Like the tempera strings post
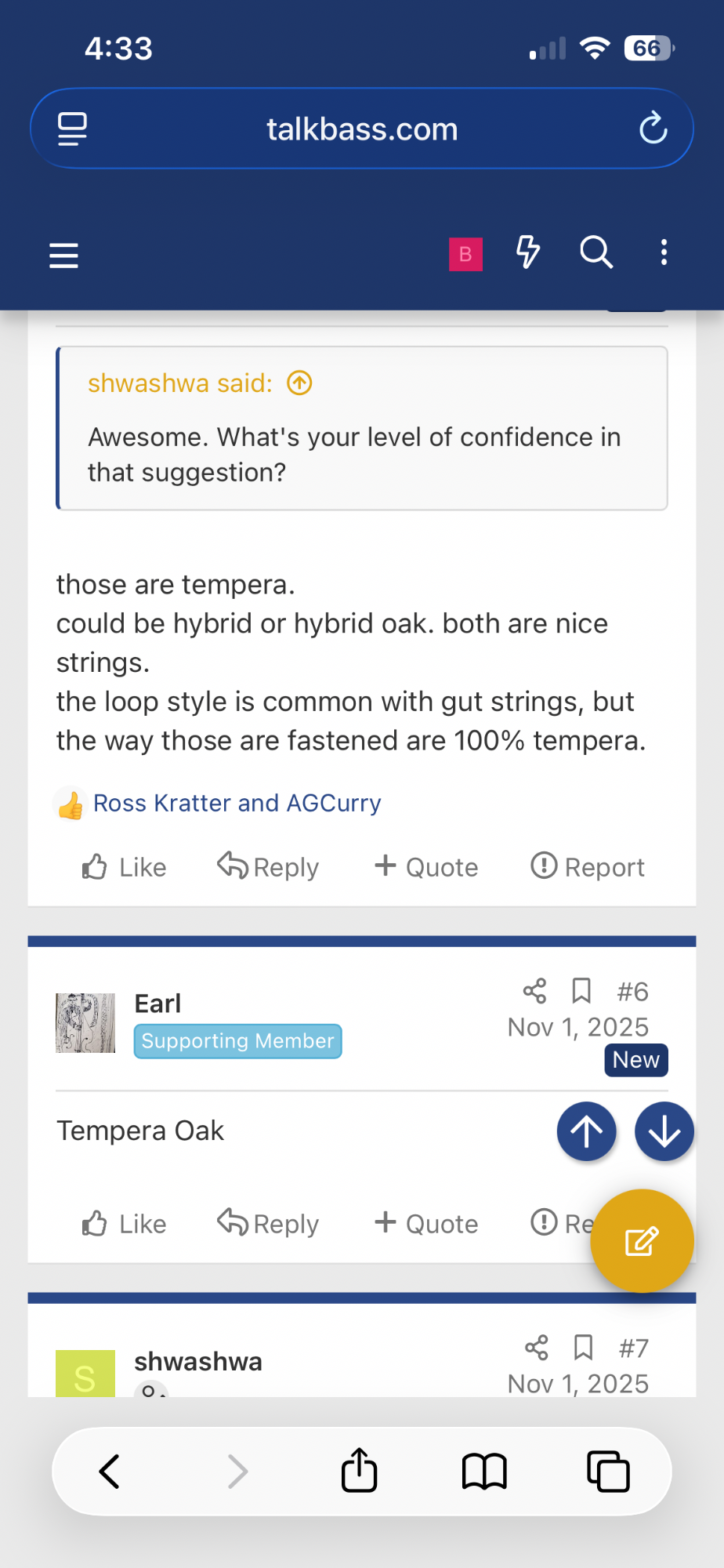 pyautogui.click(x=125, y=867)
